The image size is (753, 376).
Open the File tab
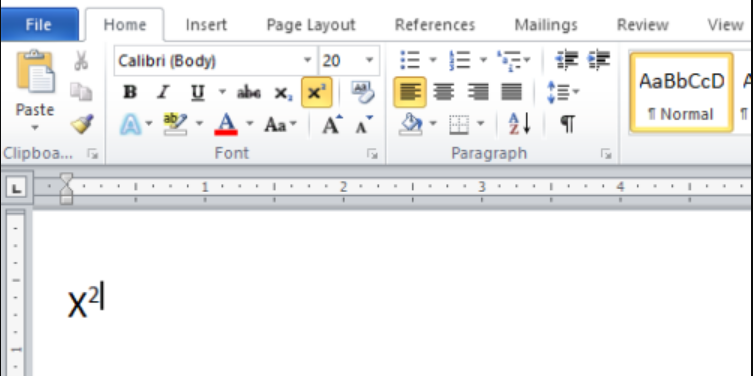click(39, 24)
